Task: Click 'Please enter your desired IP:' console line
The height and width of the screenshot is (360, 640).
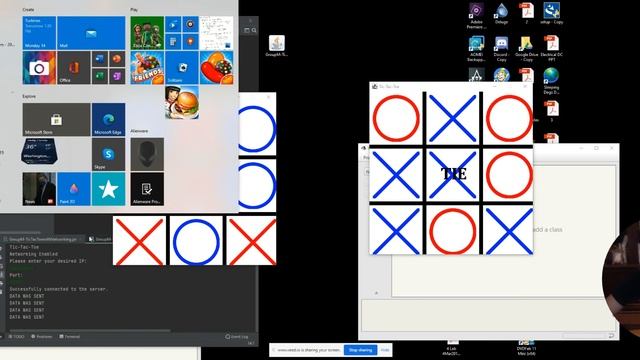Action: 48,261
